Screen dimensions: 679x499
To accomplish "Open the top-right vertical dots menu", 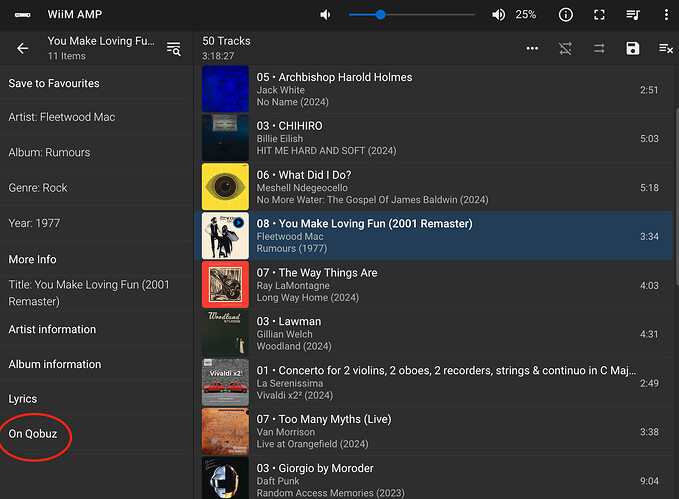I will [666, 15].
